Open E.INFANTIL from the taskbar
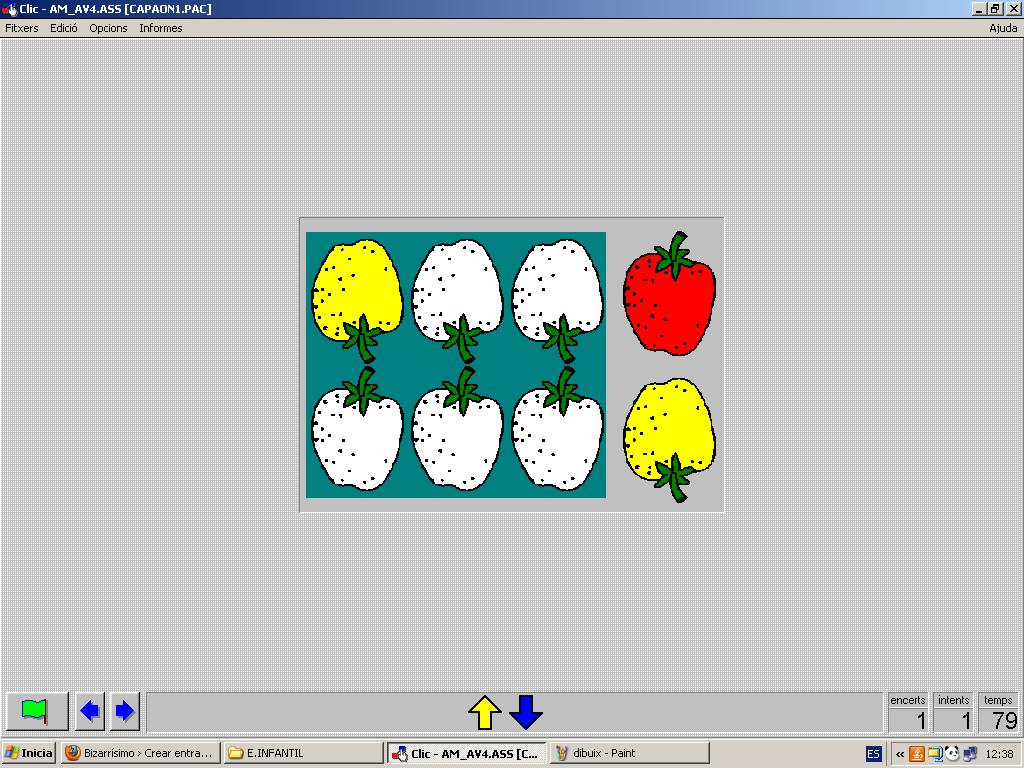 (302, 752)
